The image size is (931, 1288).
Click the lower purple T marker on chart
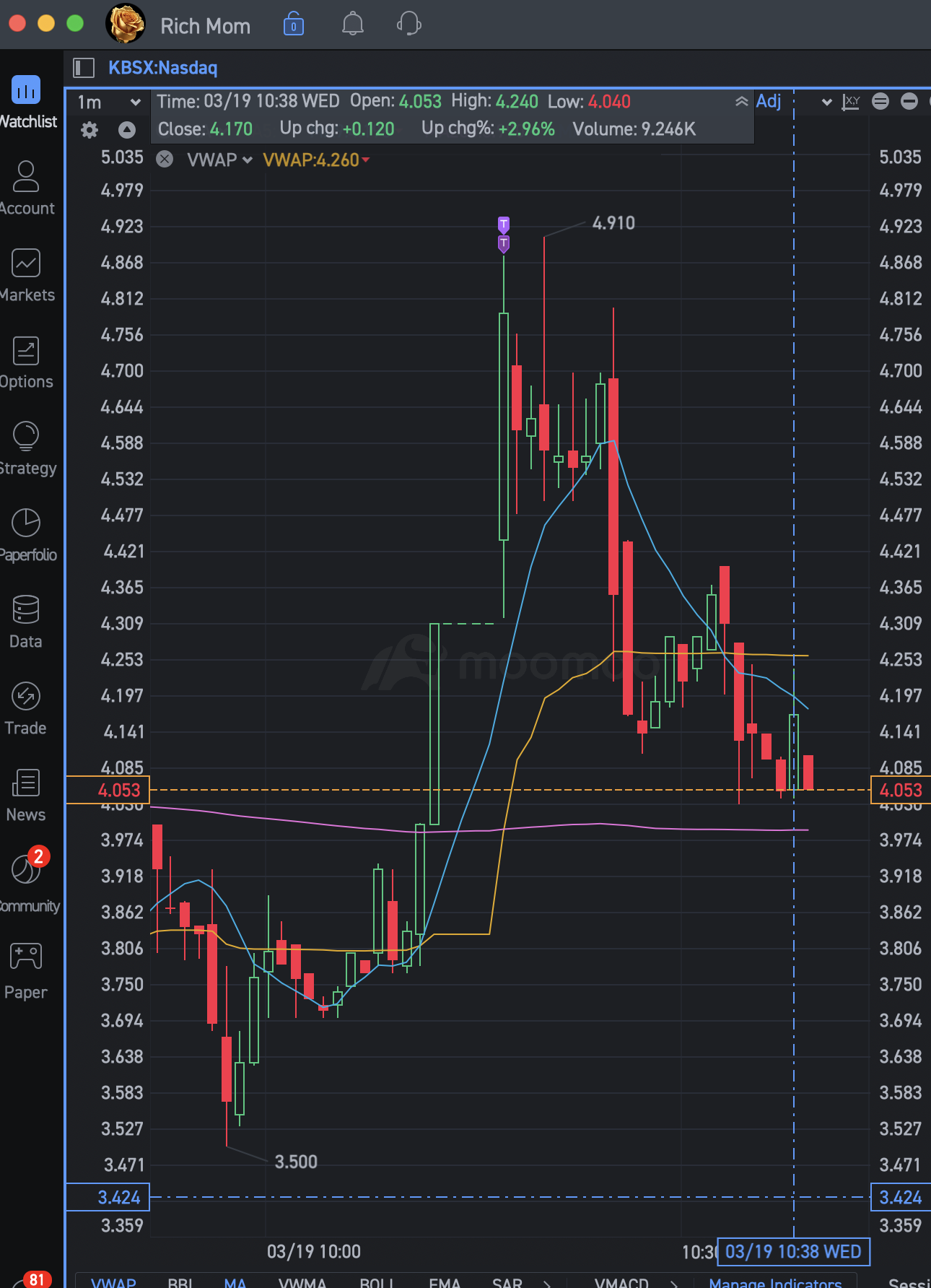coord(504,243)
